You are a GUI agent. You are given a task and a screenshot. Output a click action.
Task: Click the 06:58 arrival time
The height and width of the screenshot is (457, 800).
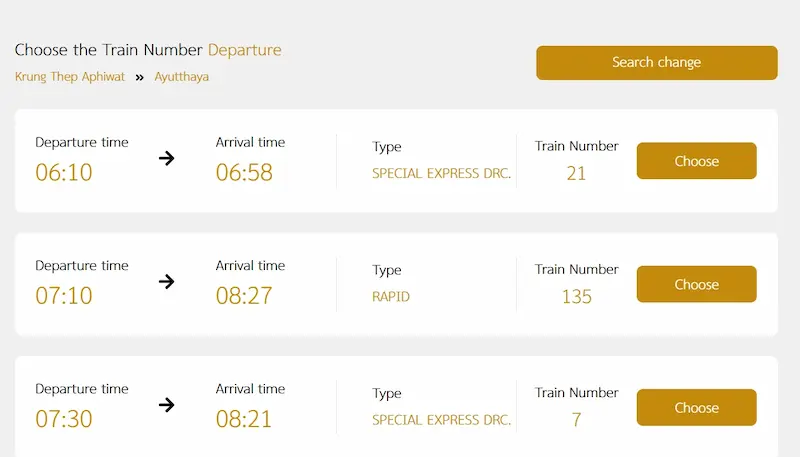pos(244,173)
